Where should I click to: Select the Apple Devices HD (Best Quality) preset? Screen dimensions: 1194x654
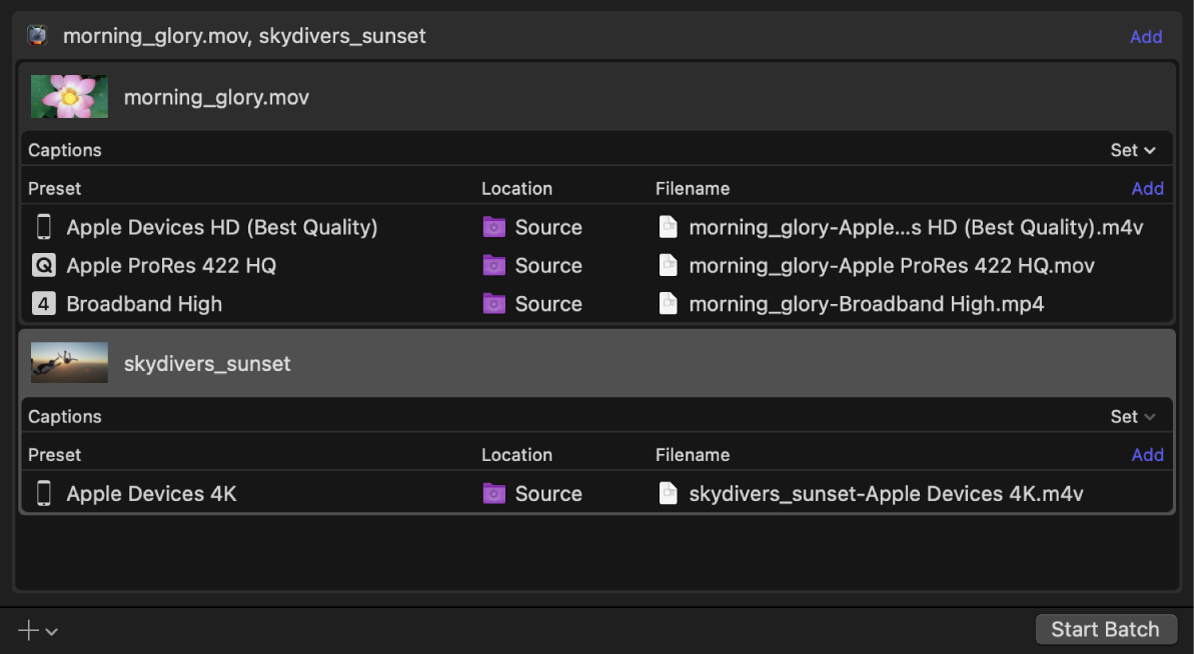[x=222, y=228]
